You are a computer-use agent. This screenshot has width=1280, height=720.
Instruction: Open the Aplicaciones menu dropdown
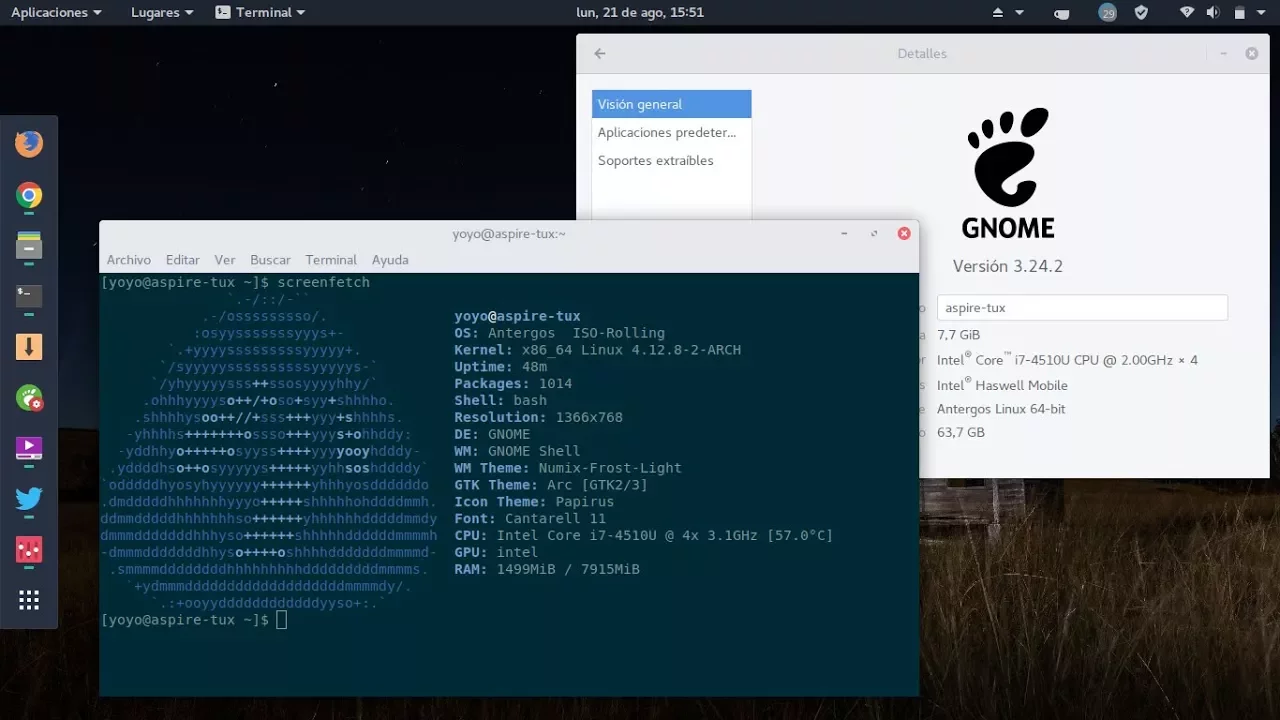click(56, 13)
